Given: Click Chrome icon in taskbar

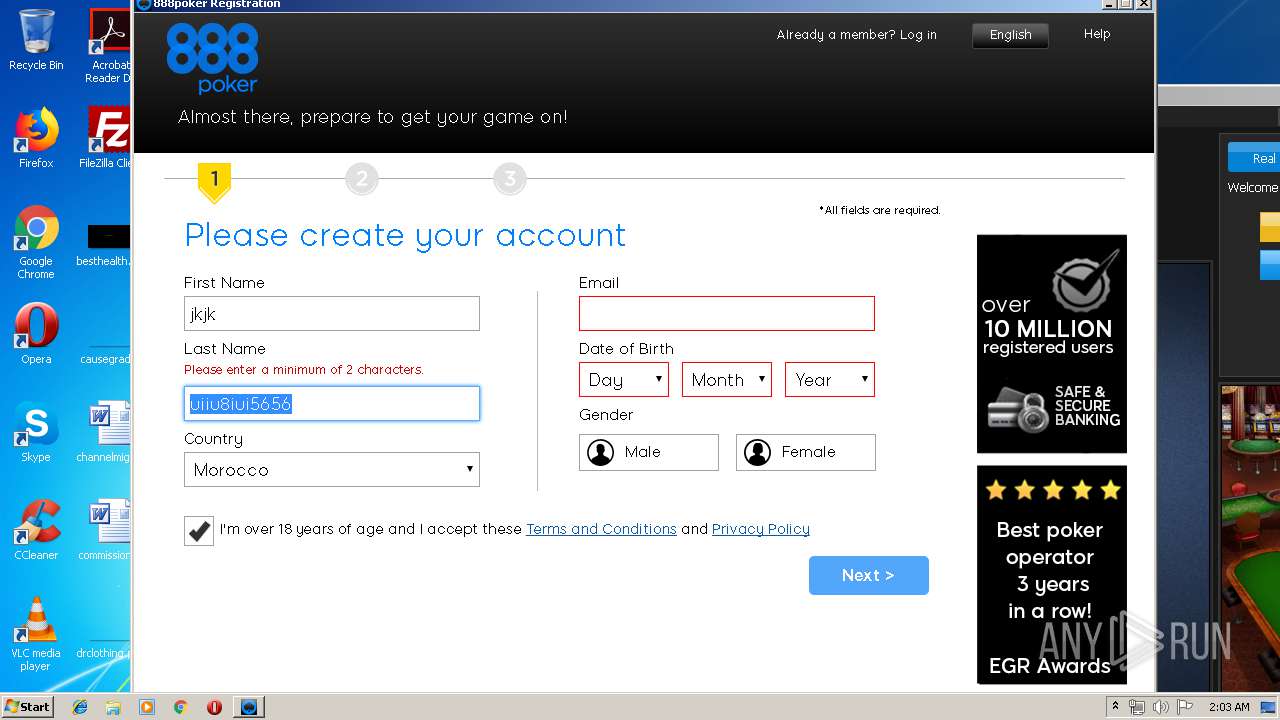Looking at the screenshot, I should (181, 707).
